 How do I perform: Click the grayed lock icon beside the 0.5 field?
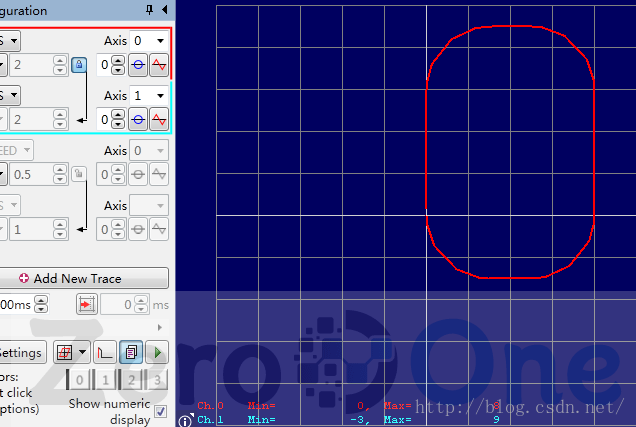point(79,174)
